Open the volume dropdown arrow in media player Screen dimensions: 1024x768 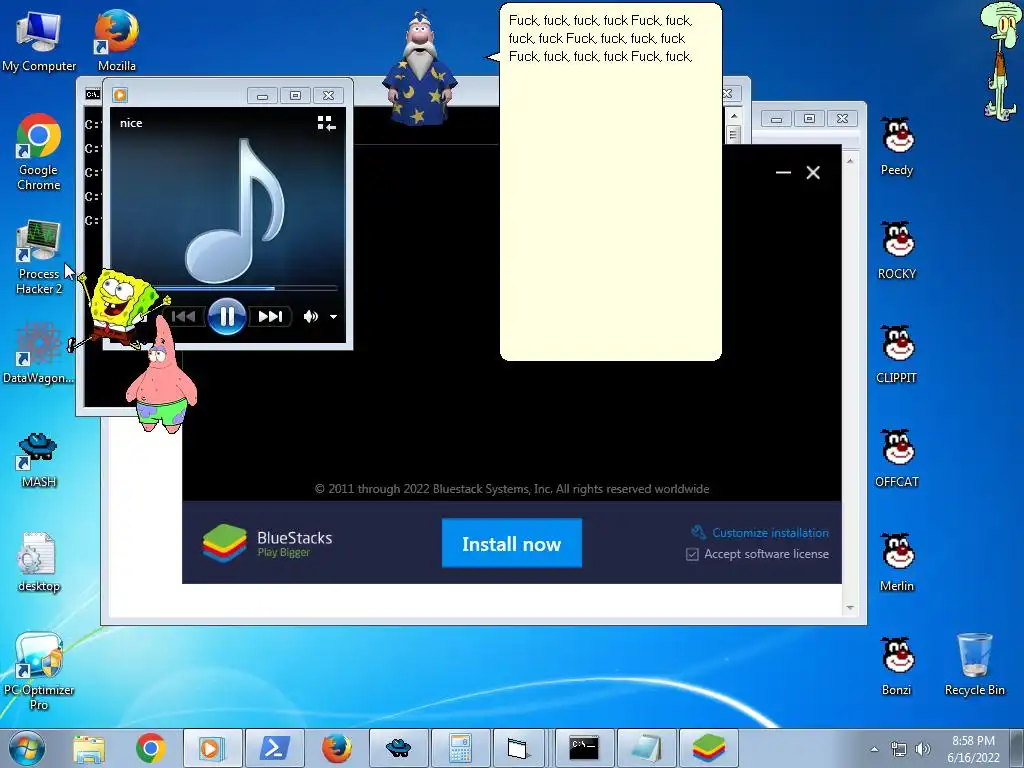click(x=333, y=317)
